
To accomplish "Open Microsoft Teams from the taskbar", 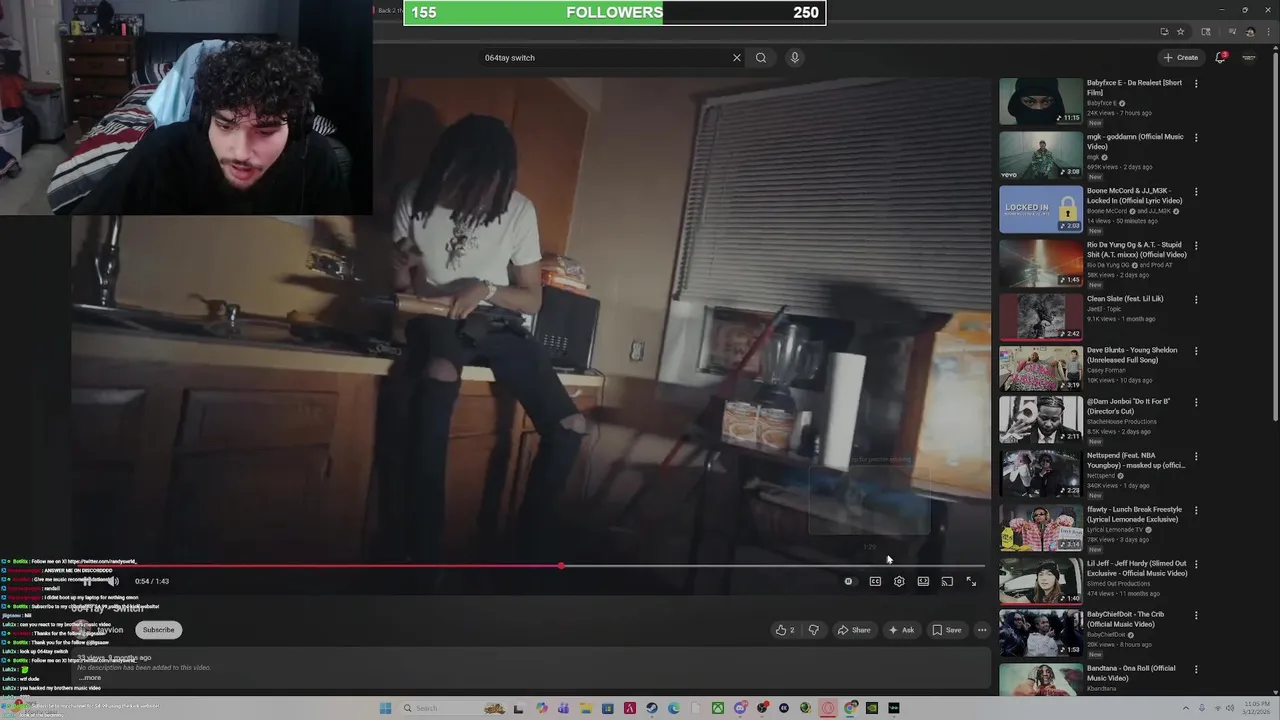I will pos(563,708).
